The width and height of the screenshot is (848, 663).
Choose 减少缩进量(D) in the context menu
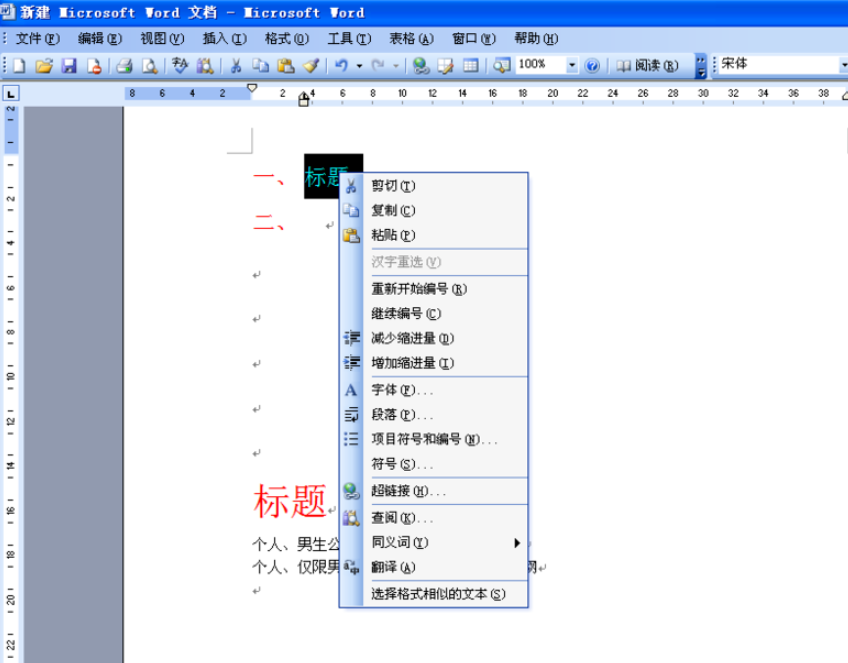(434, 339)
